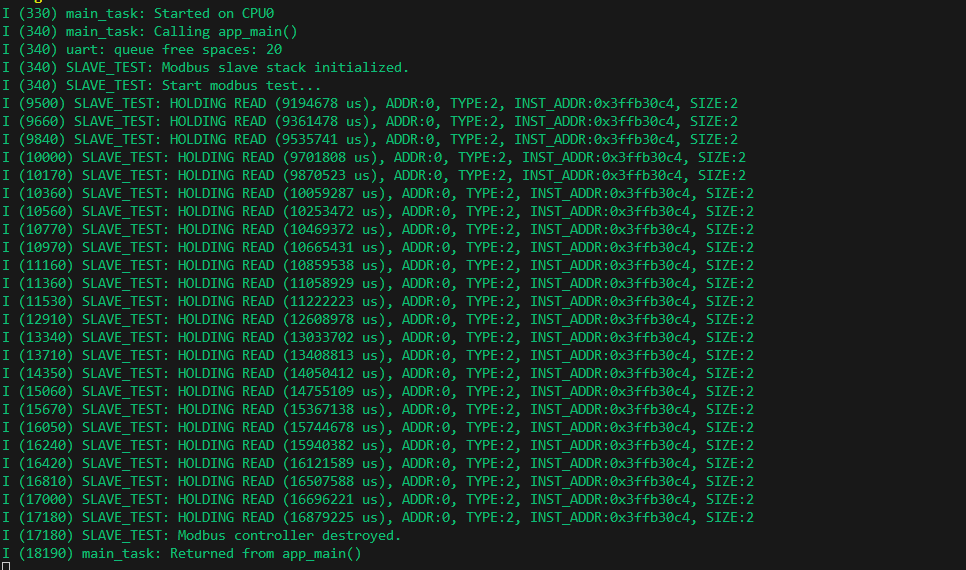966x570 pixels.
Task: Click the log line stamped (12910)
Action: pos(377,319)
